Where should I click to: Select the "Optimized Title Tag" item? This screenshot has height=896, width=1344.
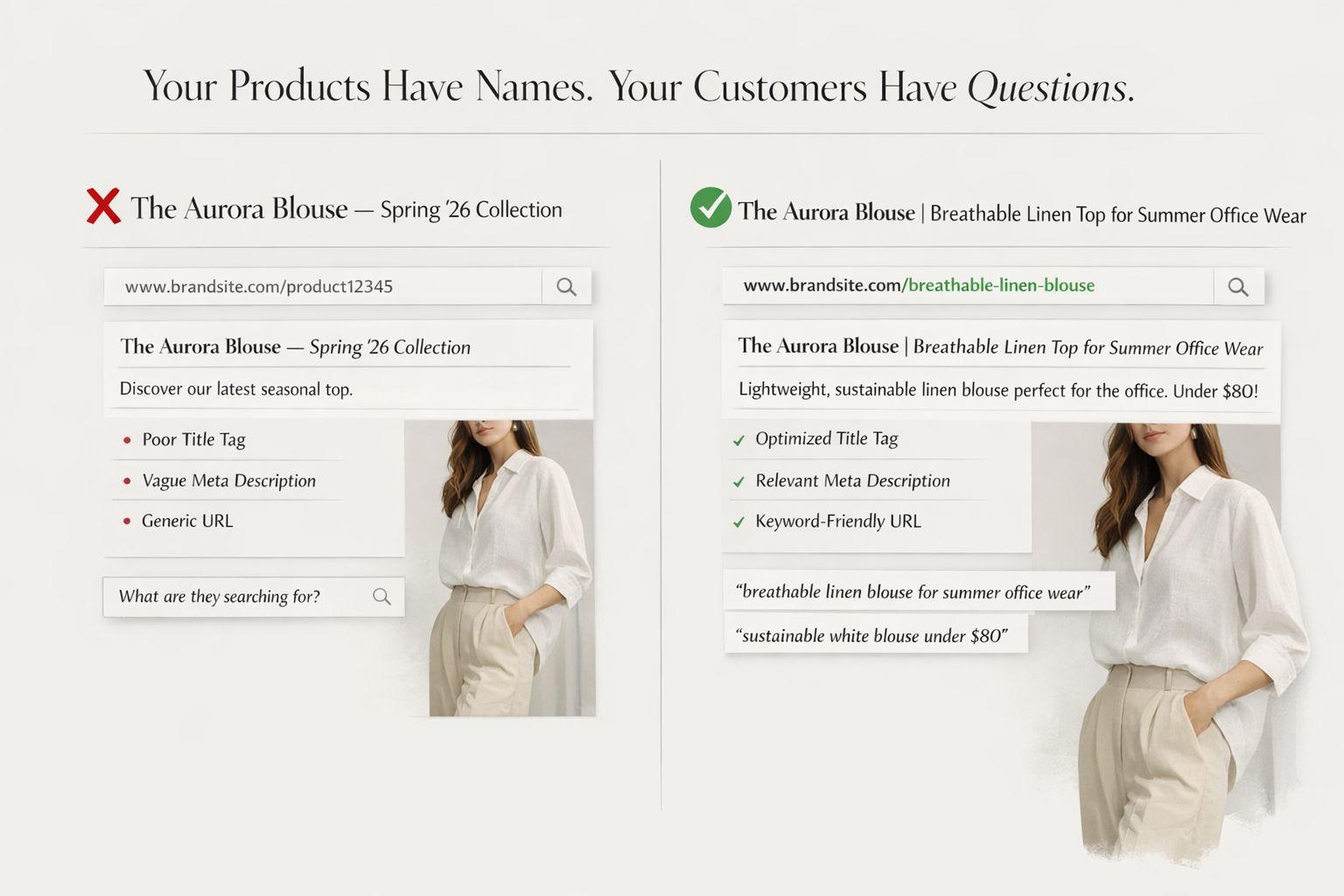[826, 438]
